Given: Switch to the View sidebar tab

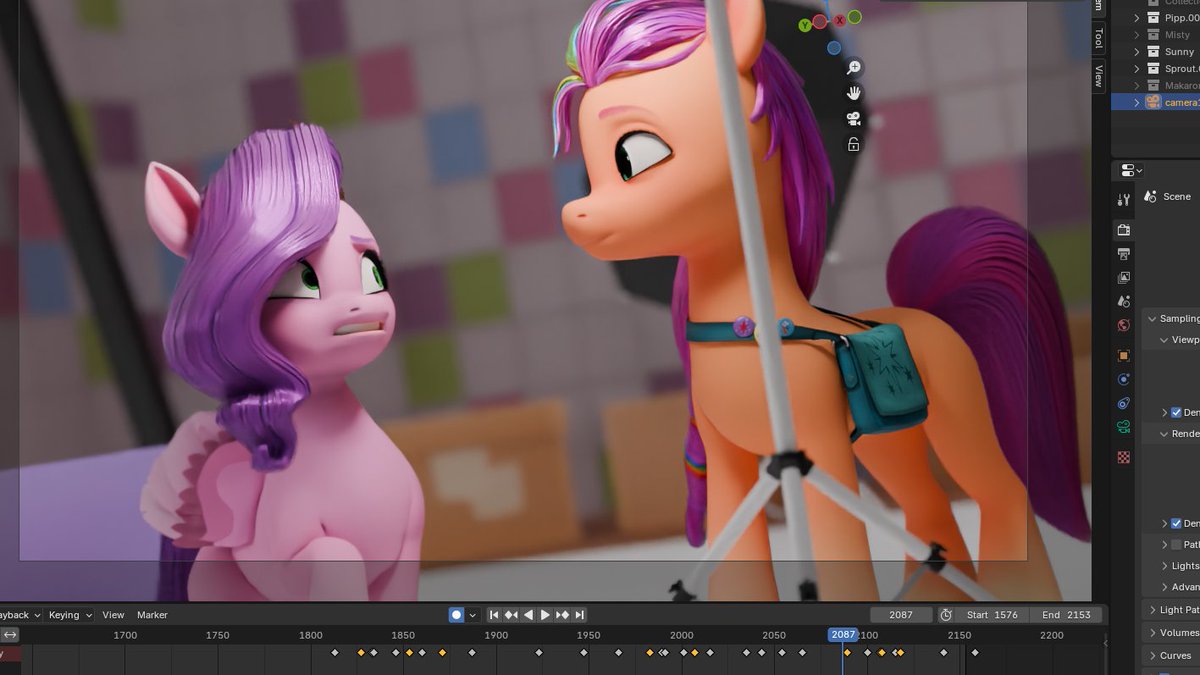Looking at the screenshot, I should pos(1098,75).
